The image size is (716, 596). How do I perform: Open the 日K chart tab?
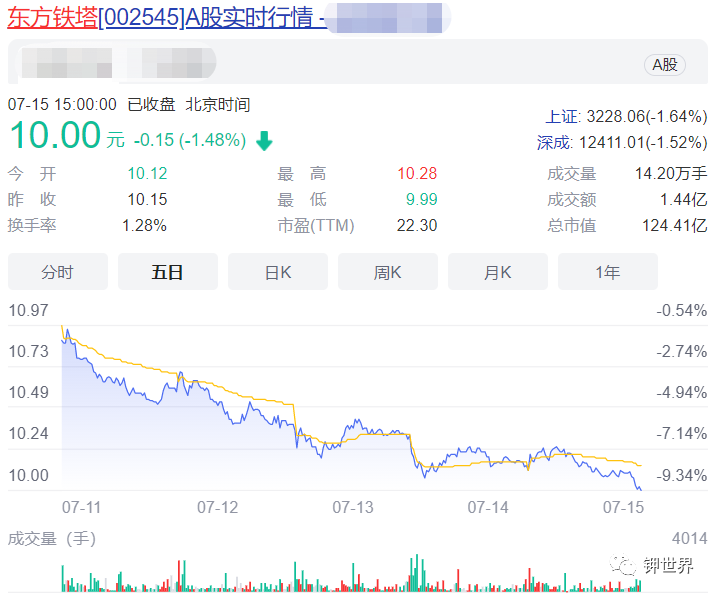coord(278,272)
